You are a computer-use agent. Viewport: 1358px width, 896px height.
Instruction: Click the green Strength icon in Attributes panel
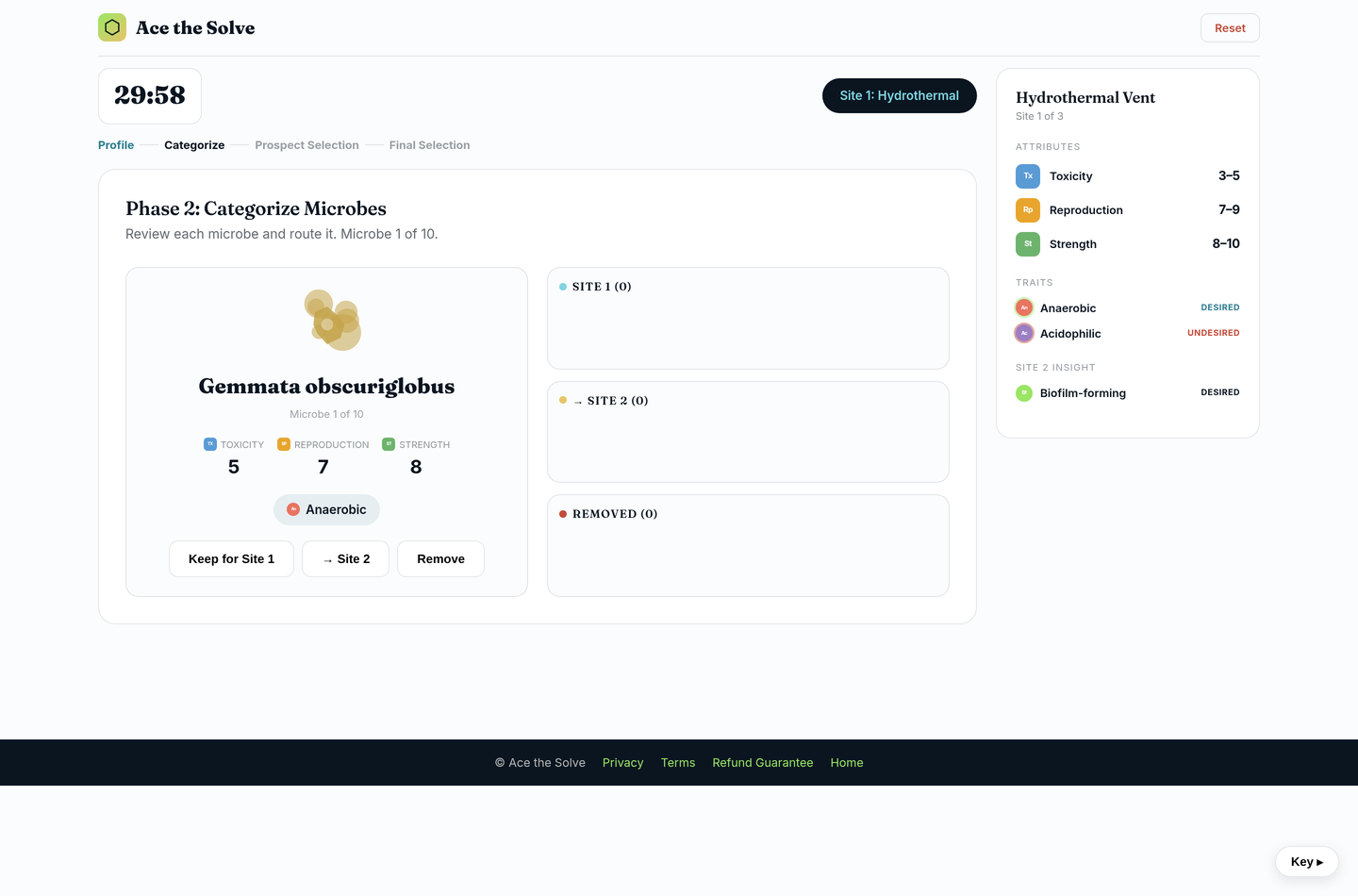point(1028,244)
